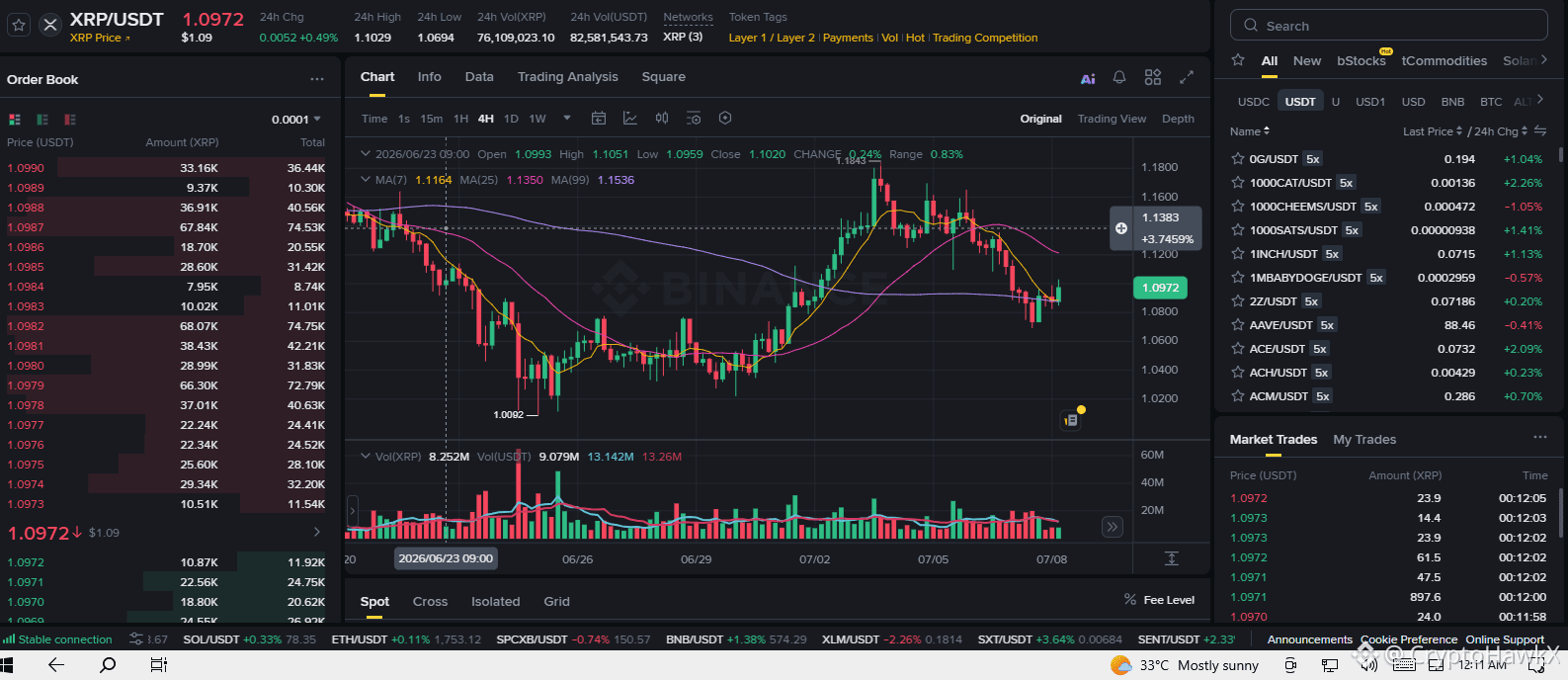Open the SOL/USDT ticker in bottom bar
Screen dimensions: 1568x680
(249, 639)
